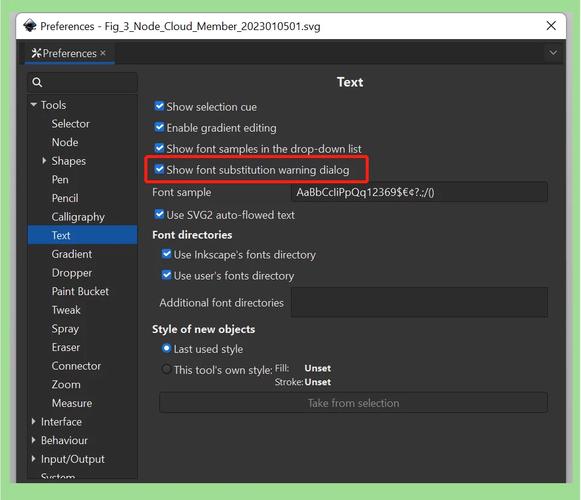Viewport: 581px width, 500px height.
Task: Expand the Behaviour category
Action: pyautogui.click(x=34, y=440)
